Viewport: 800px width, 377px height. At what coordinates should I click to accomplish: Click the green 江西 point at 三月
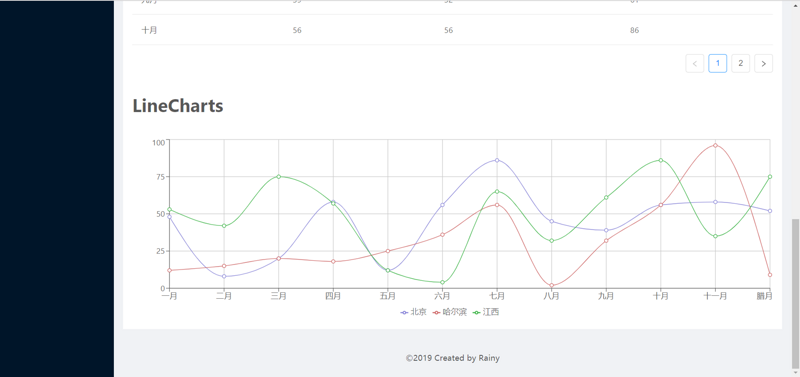279,177
